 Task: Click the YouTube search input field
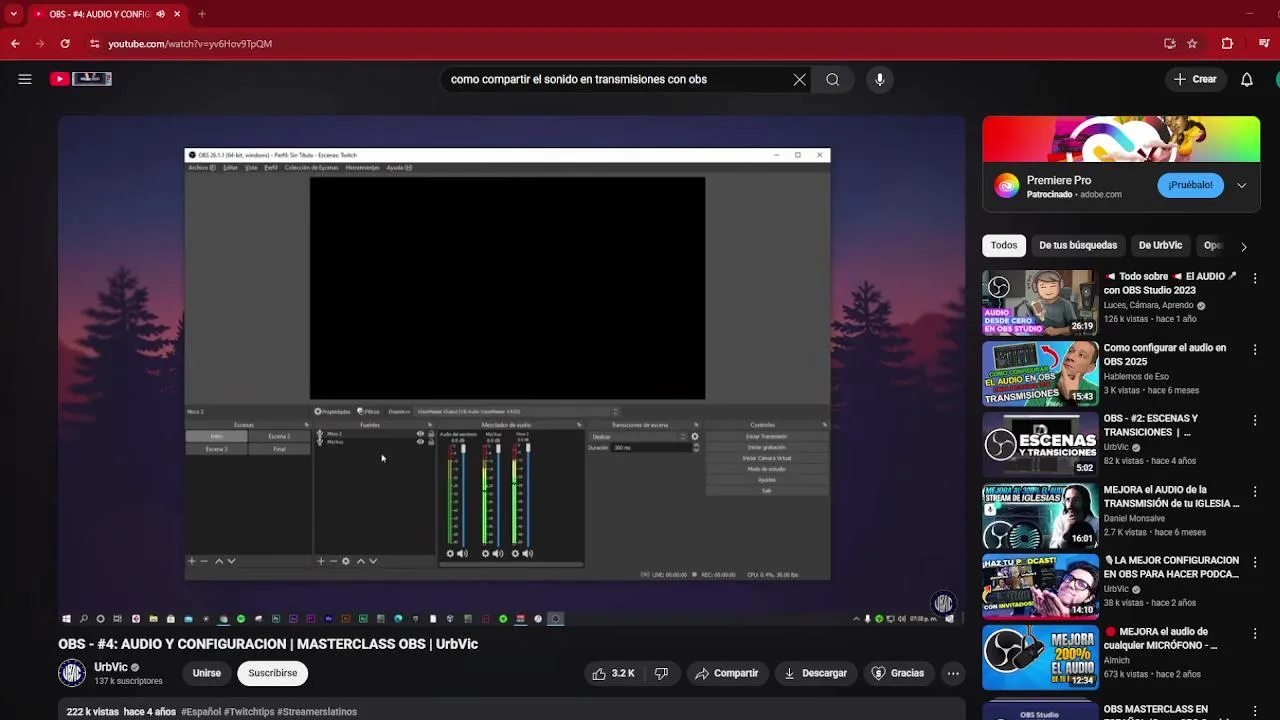click(615, 80)
